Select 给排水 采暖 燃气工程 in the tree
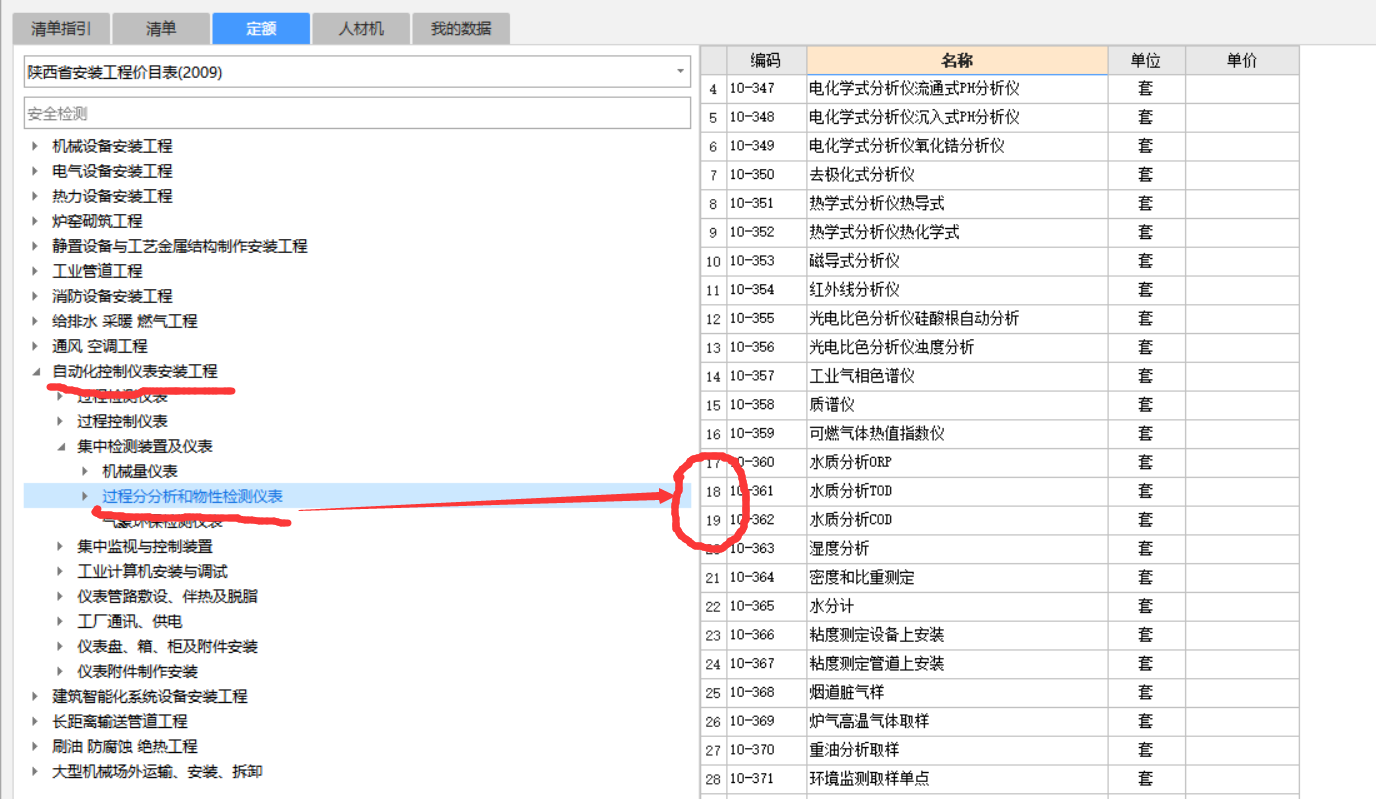The height and width of the screenshot is (799, 1376). (125, 321)
